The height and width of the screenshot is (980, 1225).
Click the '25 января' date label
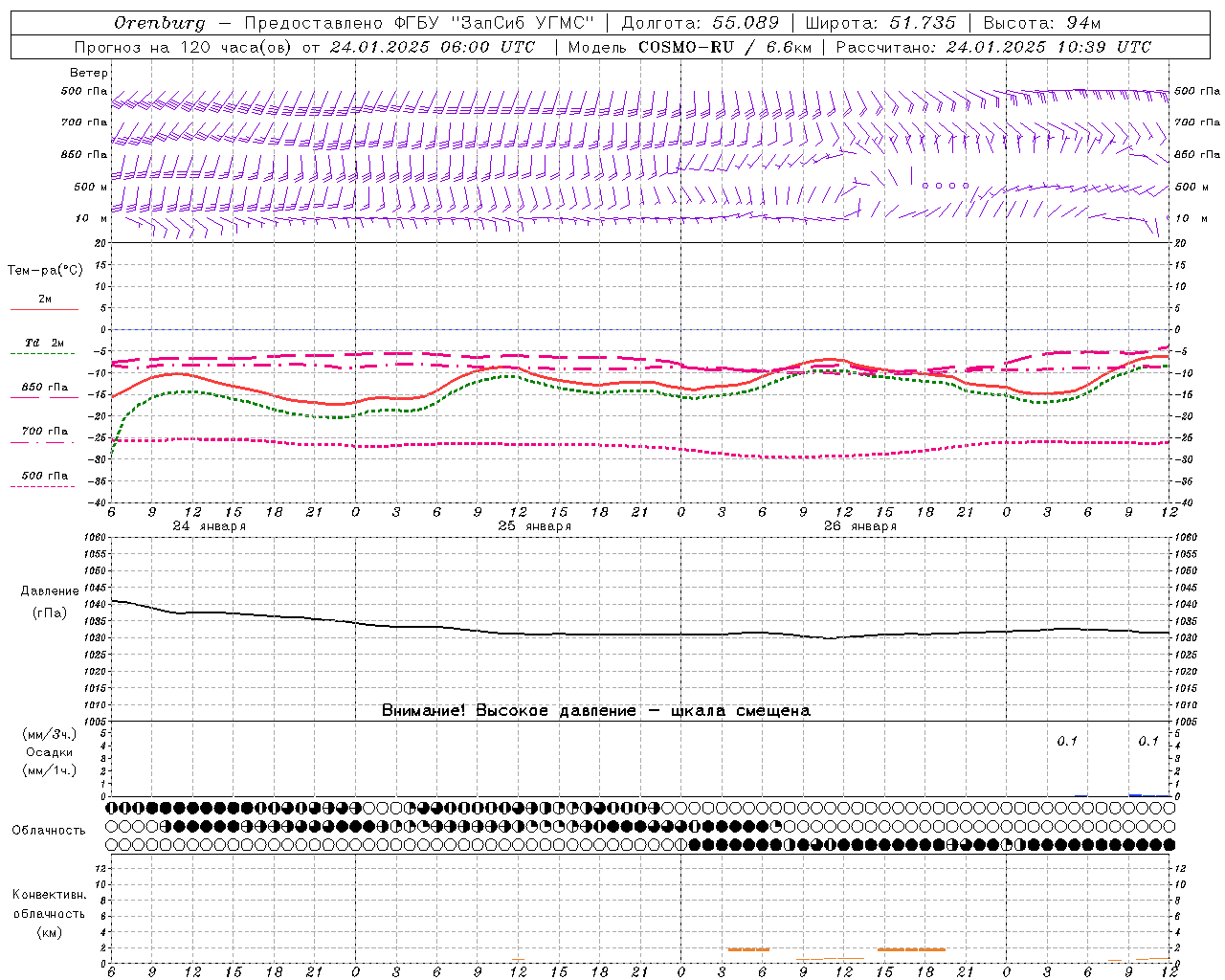point(534,526)
